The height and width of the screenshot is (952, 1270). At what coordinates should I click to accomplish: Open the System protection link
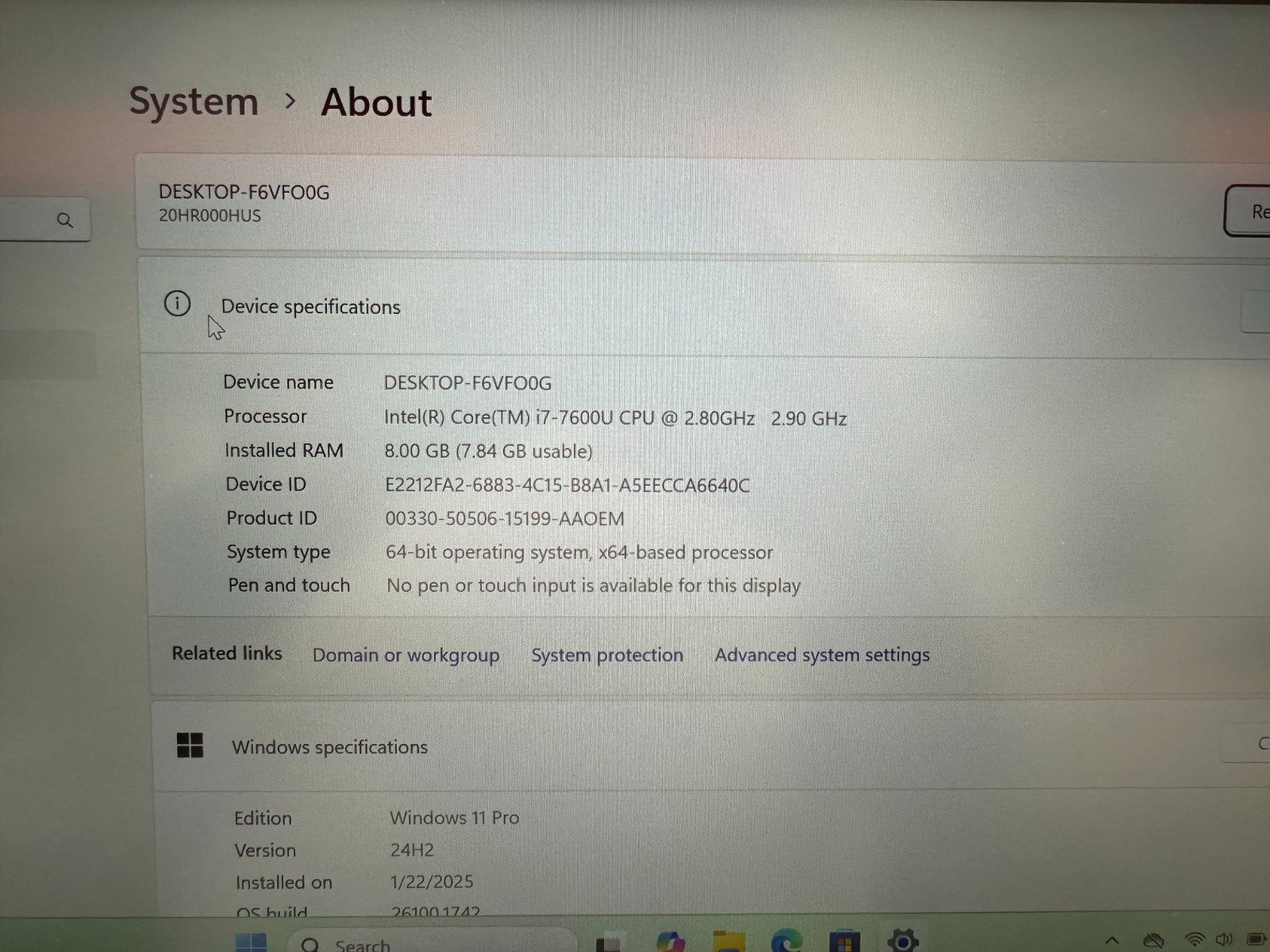[607, 655]
